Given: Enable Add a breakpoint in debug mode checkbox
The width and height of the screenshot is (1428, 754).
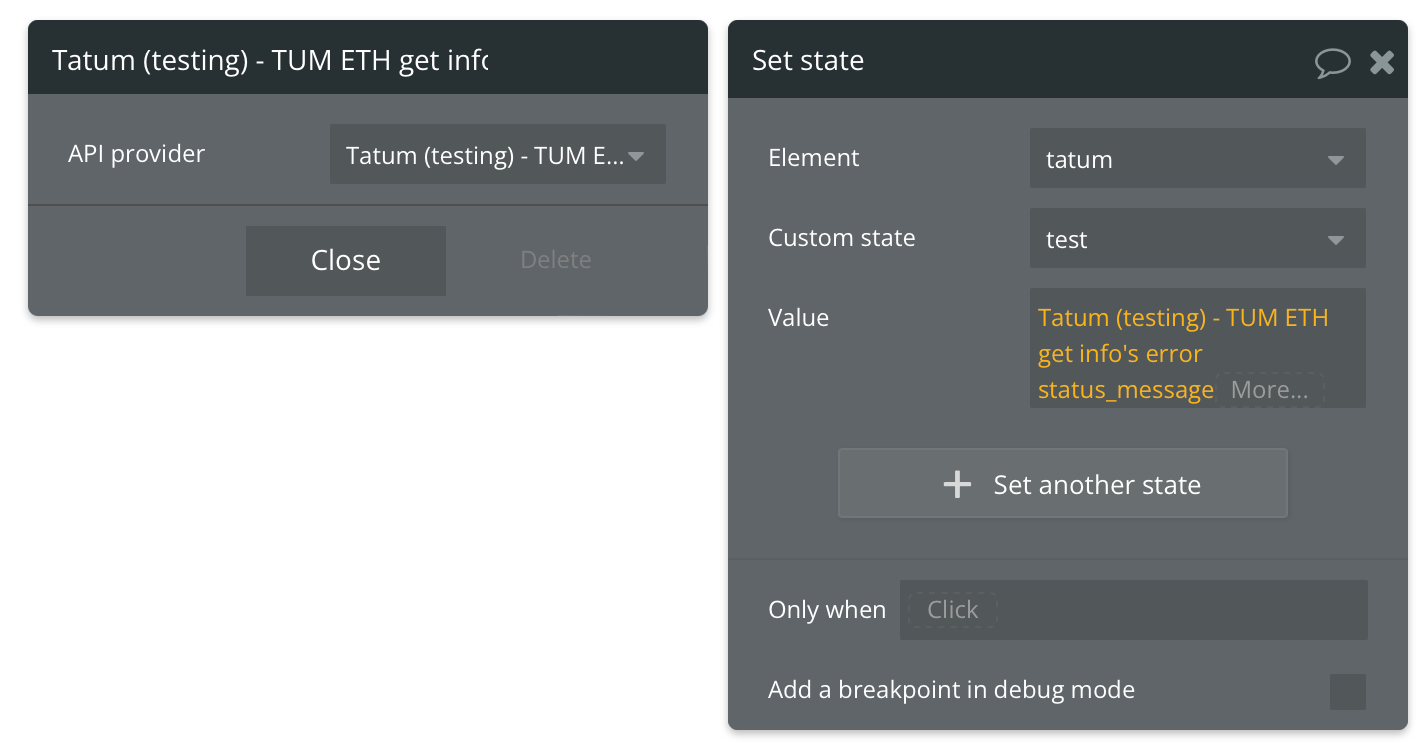Looking at the screenshot, I should click(x=1347, y=691).
